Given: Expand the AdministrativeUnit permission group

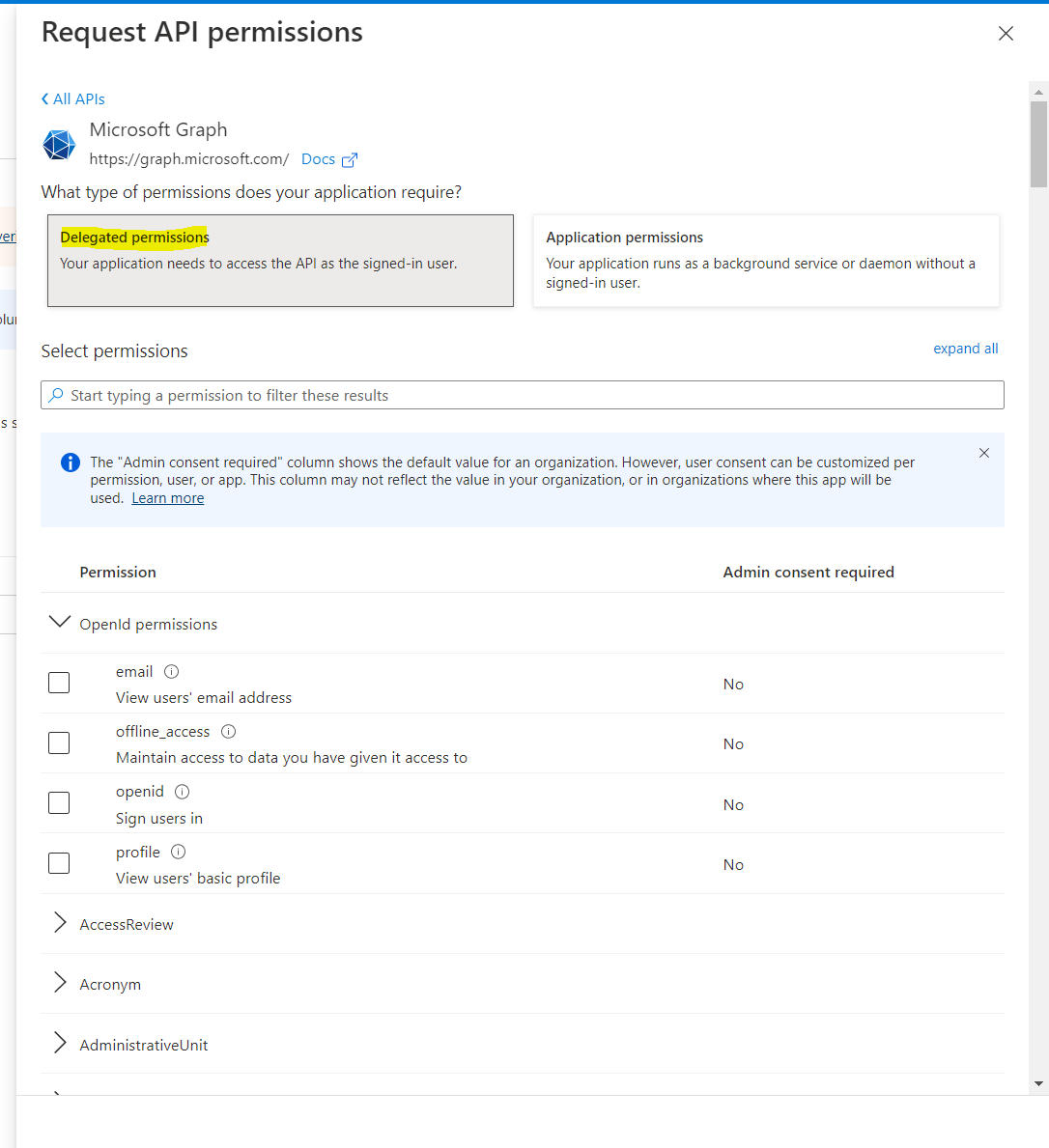Looking at the screenshot, I should coord(60,1044).
